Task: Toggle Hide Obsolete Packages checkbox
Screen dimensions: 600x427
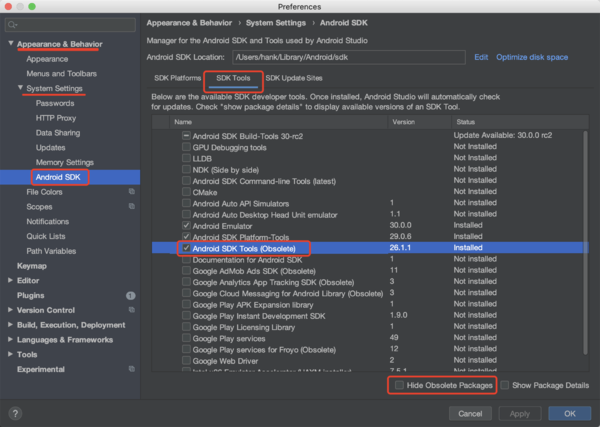Action: [x=399, y=385]
